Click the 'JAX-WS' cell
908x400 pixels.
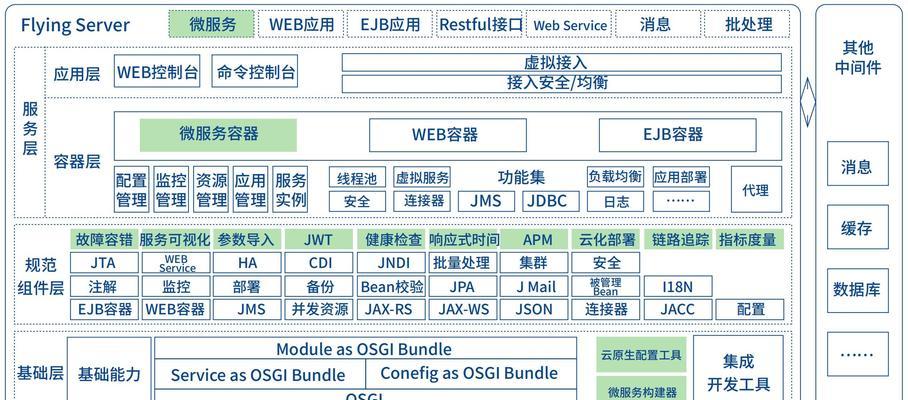pos(463,310)
